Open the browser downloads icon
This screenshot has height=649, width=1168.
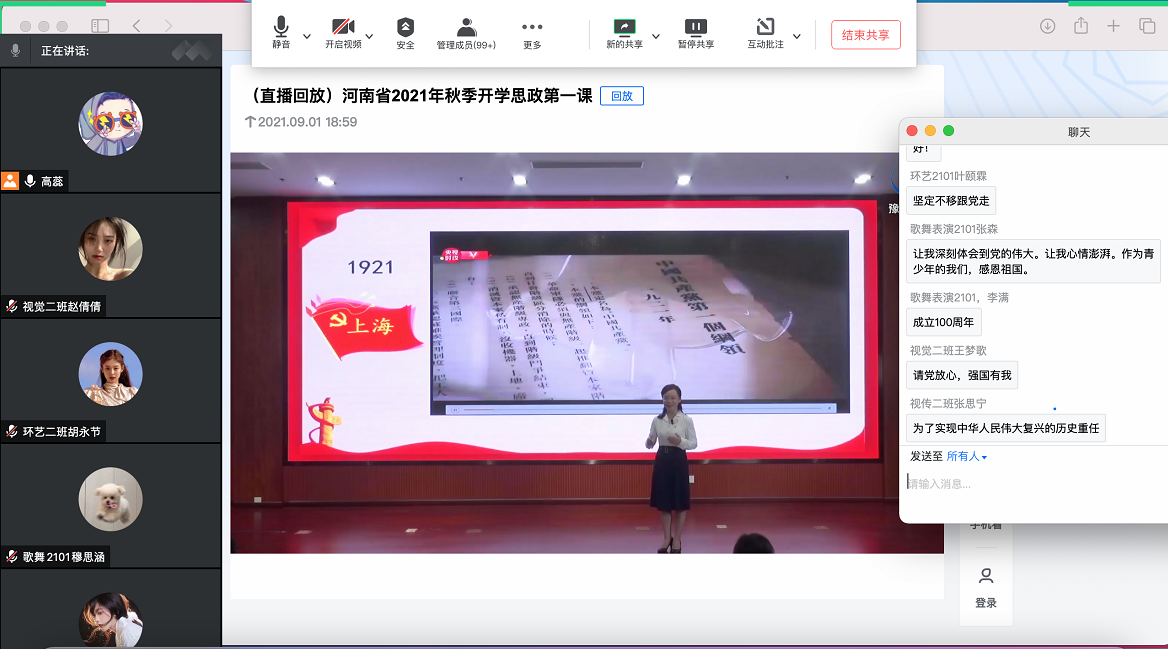coord(1047,26)
